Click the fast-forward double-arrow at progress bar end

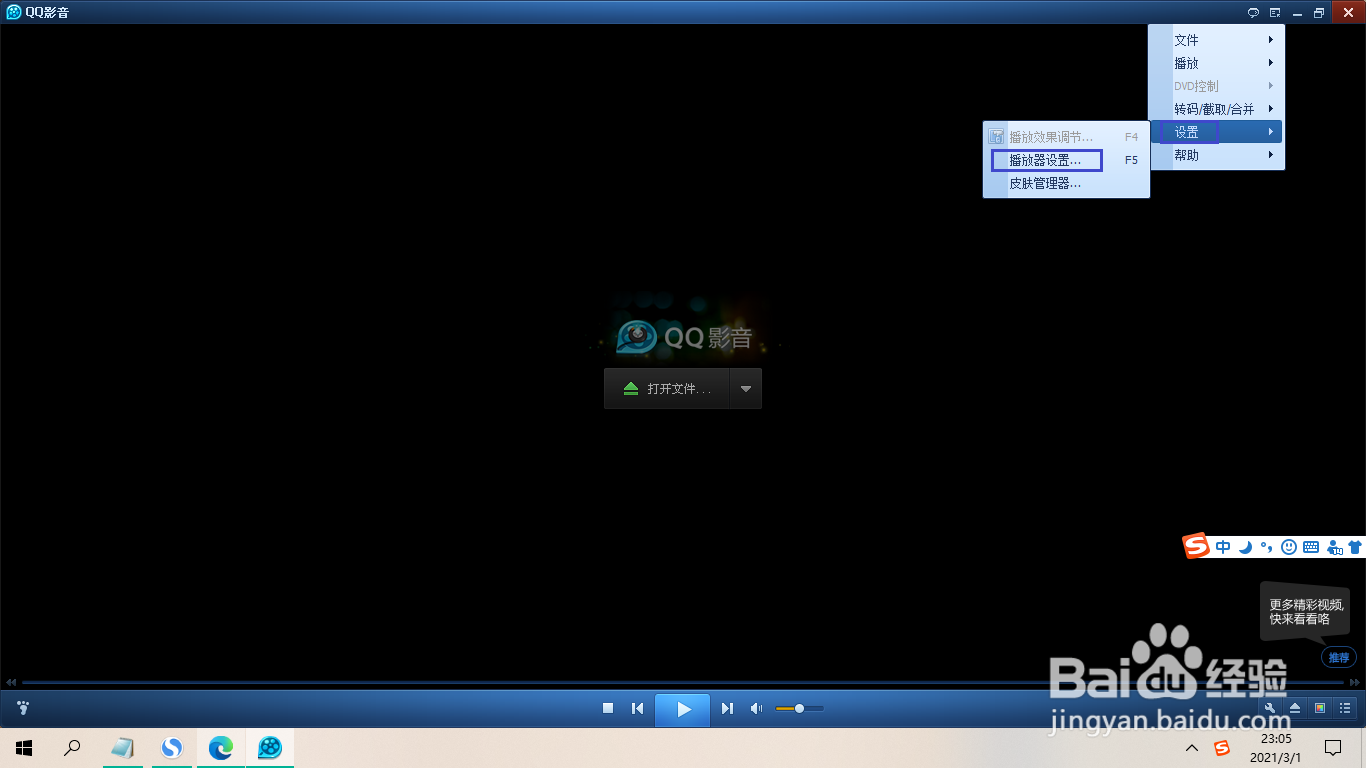[x=1354, y=682]
